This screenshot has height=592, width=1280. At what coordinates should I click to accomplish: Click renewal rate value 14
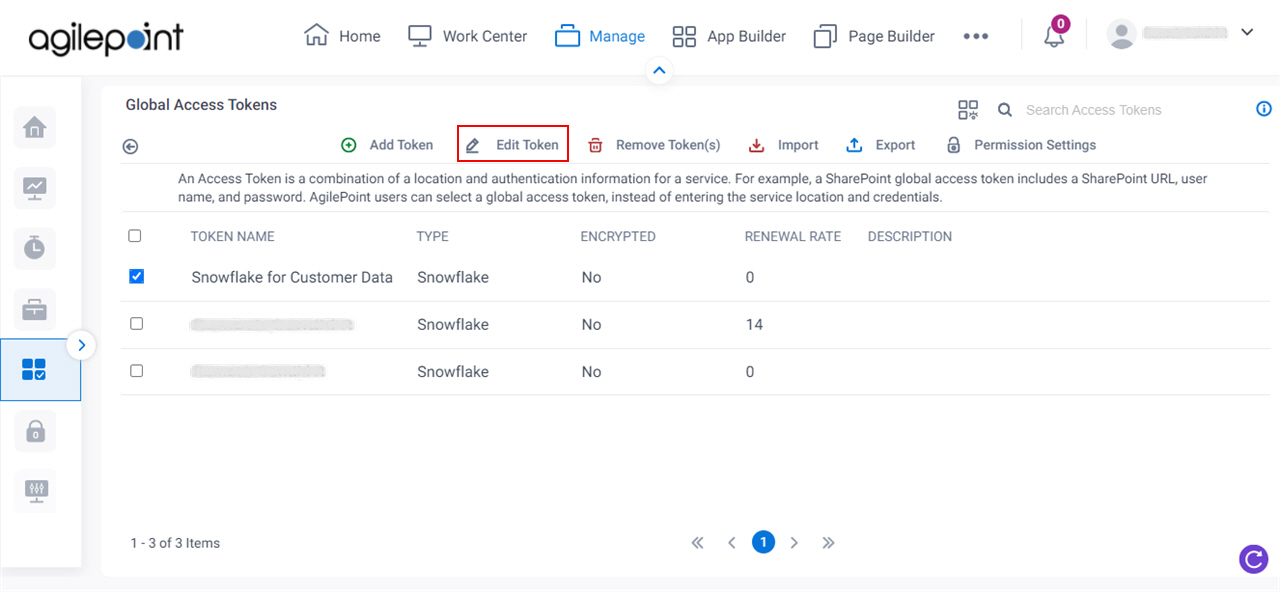point(754,324)
